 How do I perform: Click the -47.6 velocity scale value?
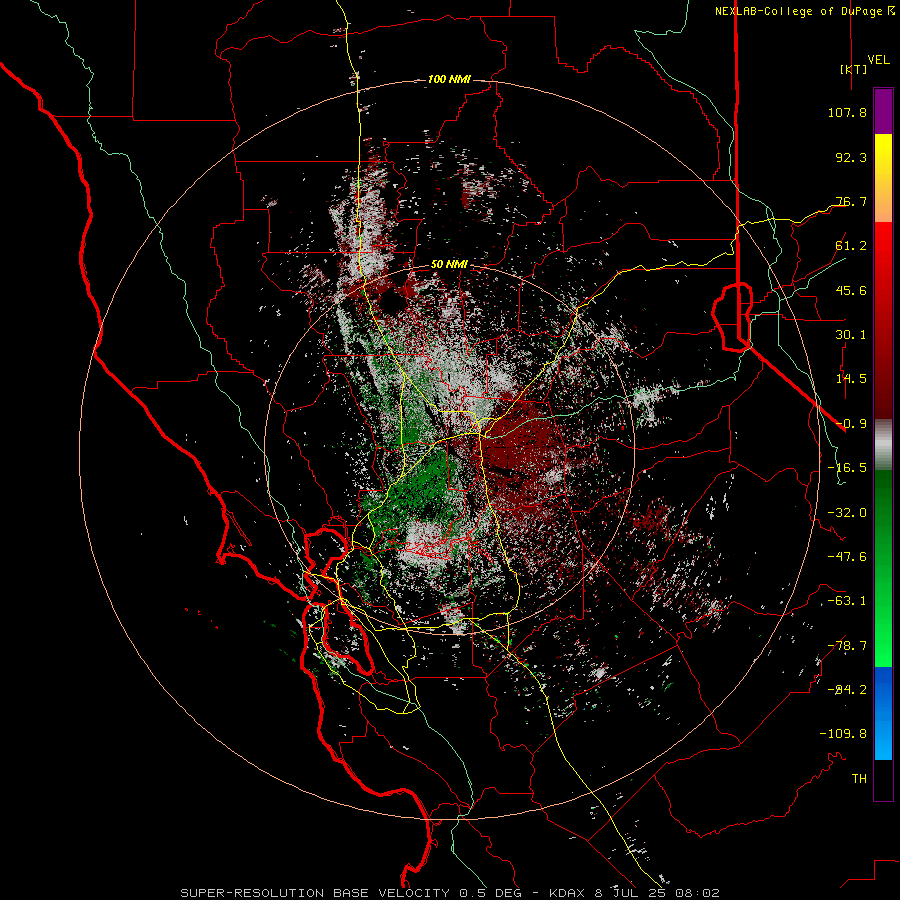point(847,557)
